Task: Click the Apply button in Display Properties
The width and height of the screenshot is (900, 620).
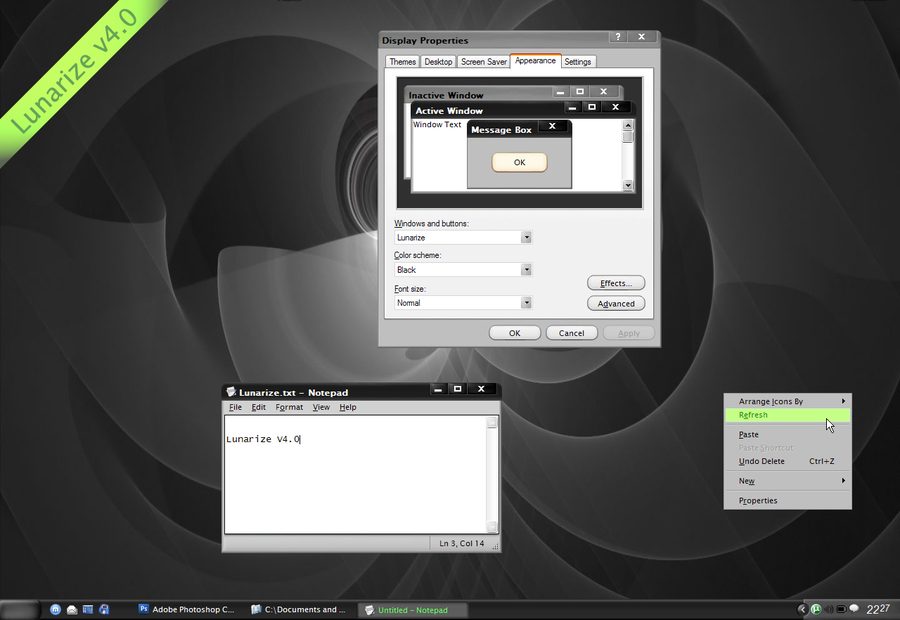Action: pyautogui.click(x=629, y=333)
